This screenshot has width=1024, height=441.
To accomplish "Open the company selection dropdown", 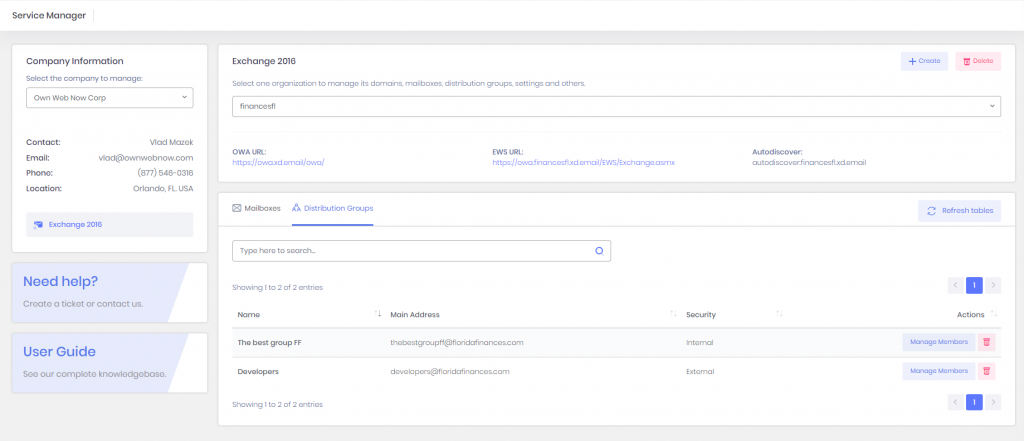I will [109, 98].
